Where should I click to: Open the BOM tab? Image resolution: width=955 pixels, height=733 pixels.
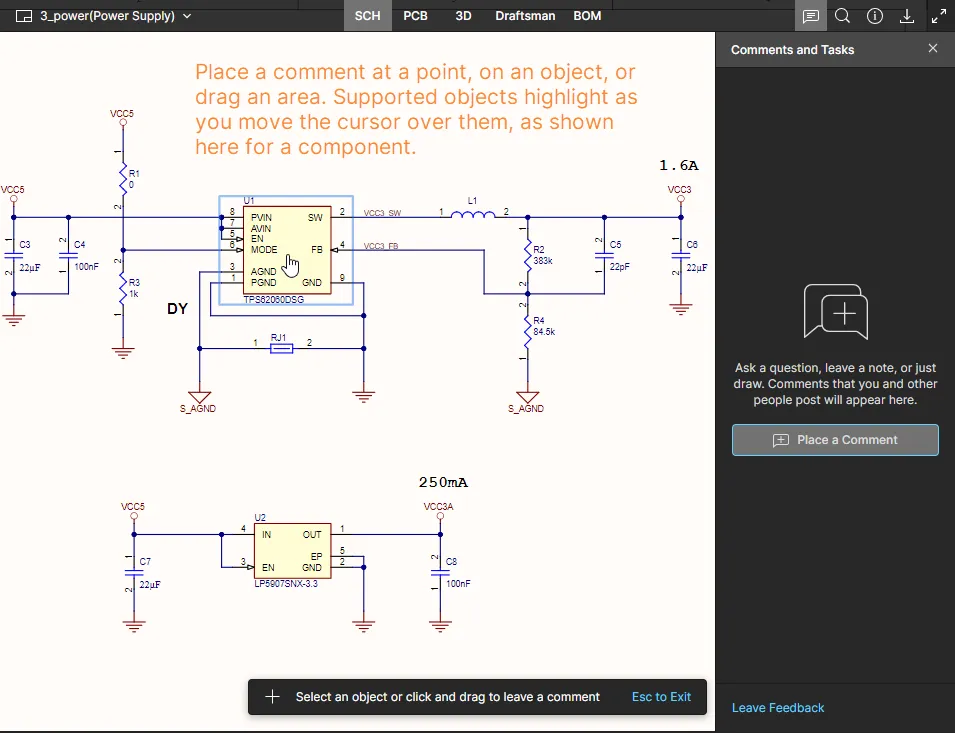(x=587, y=16)
